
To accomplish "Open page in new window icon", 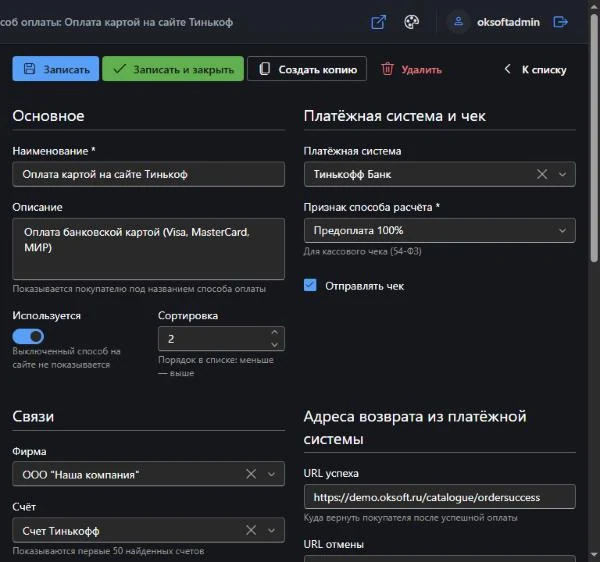I will (x=378, y=22).
